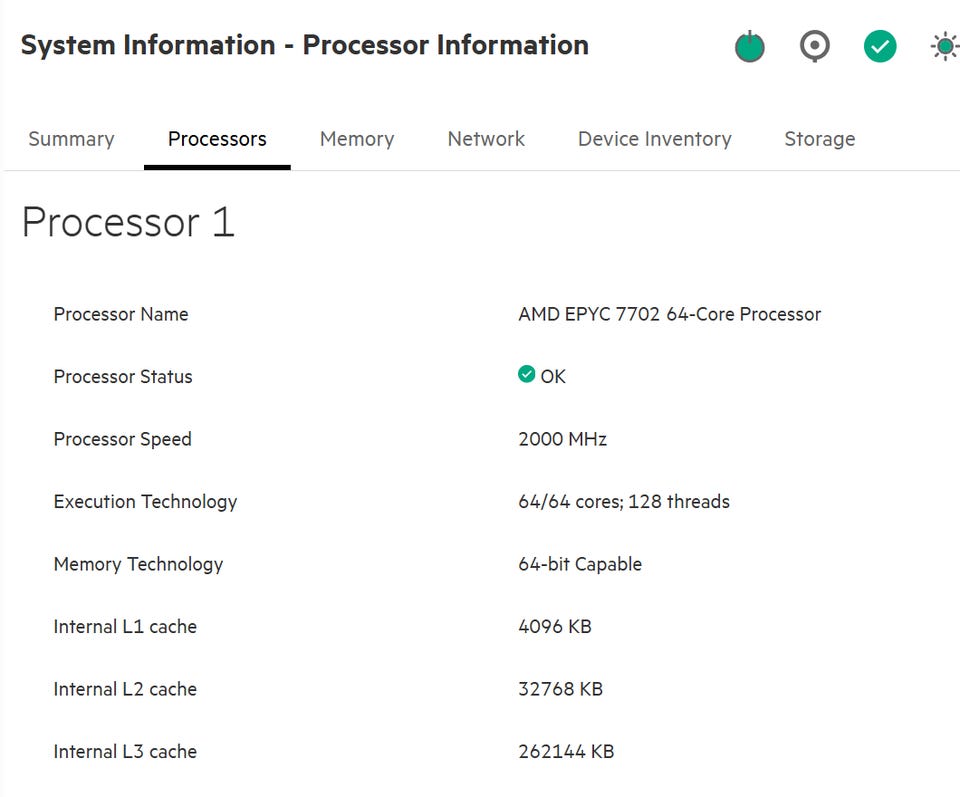Switch to the Memory tab
This screenshot has width=960, height=797.
[357, 139]
